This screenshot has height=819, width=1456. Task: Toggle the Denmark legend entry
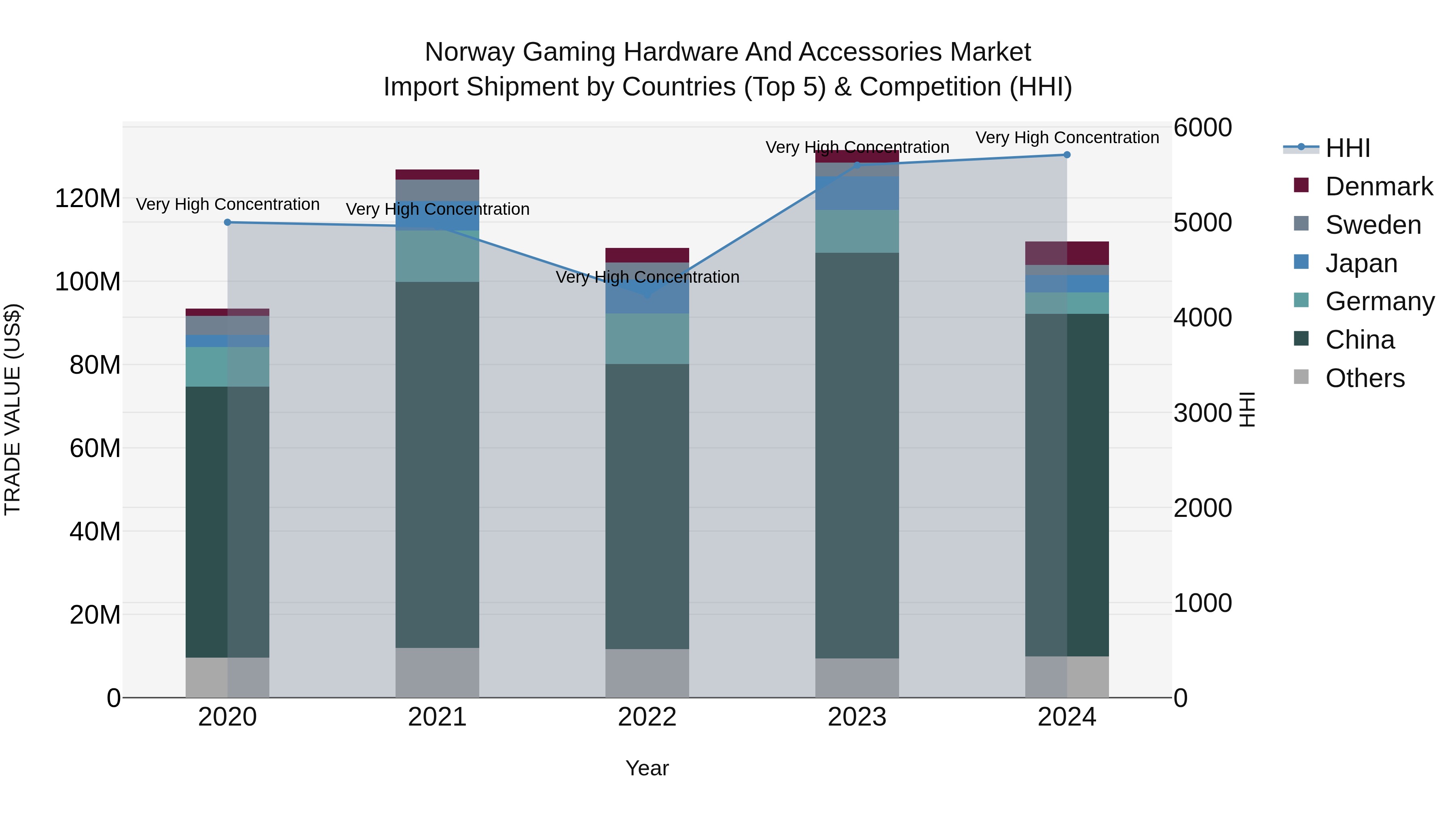click(x=1363, y=186)
